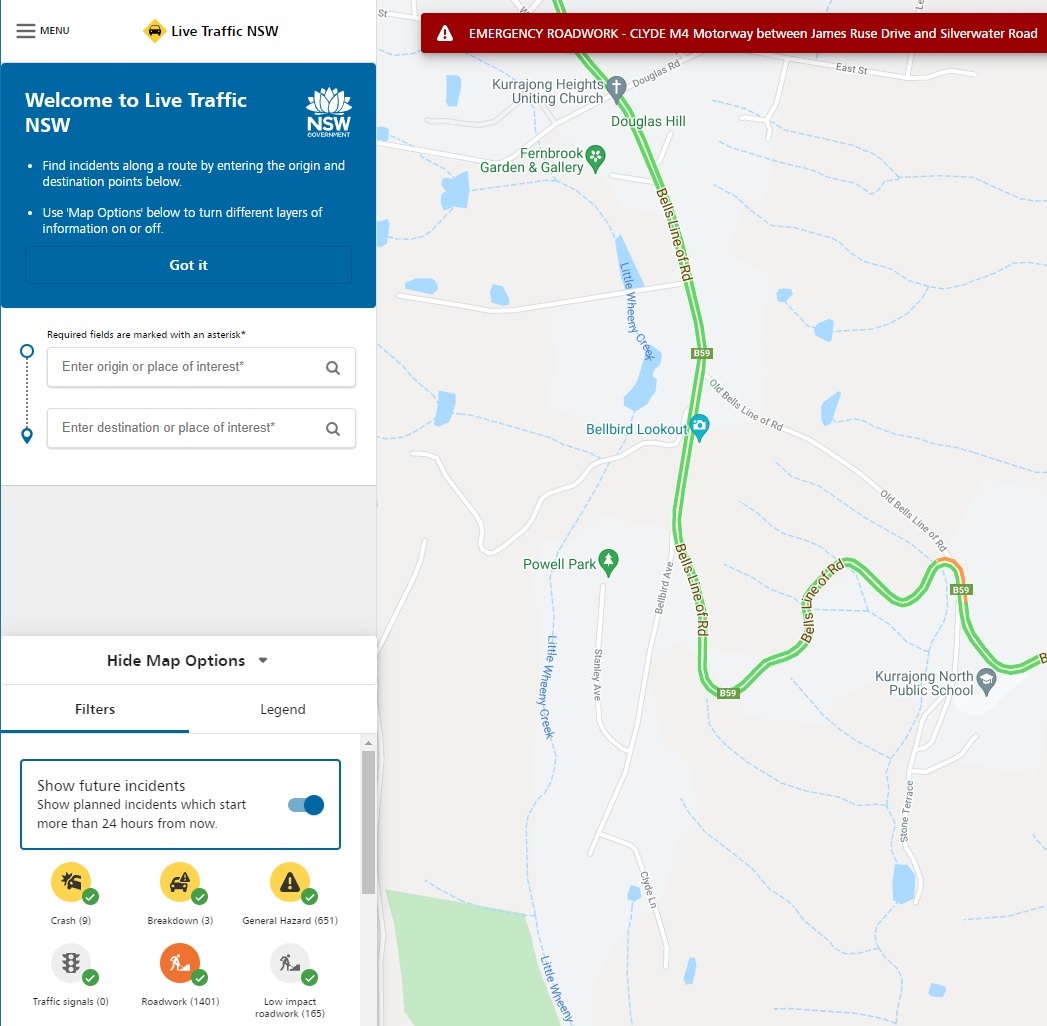Click the Live Traffic NSW car logo
The height and width of the screenshot is (1026, 1047).
coord(154,31)
